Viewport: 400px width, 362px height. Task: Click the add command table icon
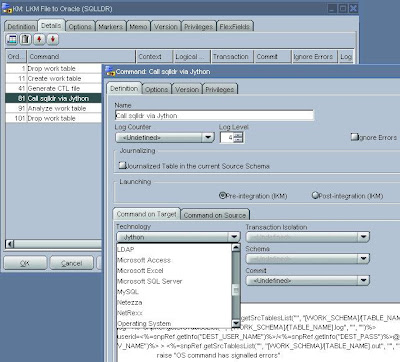tap(12, 39)
